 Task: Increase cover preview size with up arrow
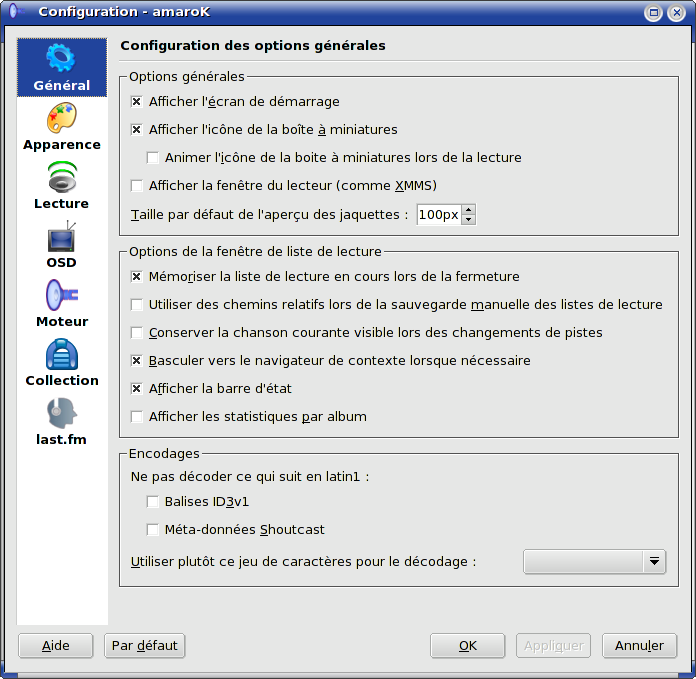point(468,209)
